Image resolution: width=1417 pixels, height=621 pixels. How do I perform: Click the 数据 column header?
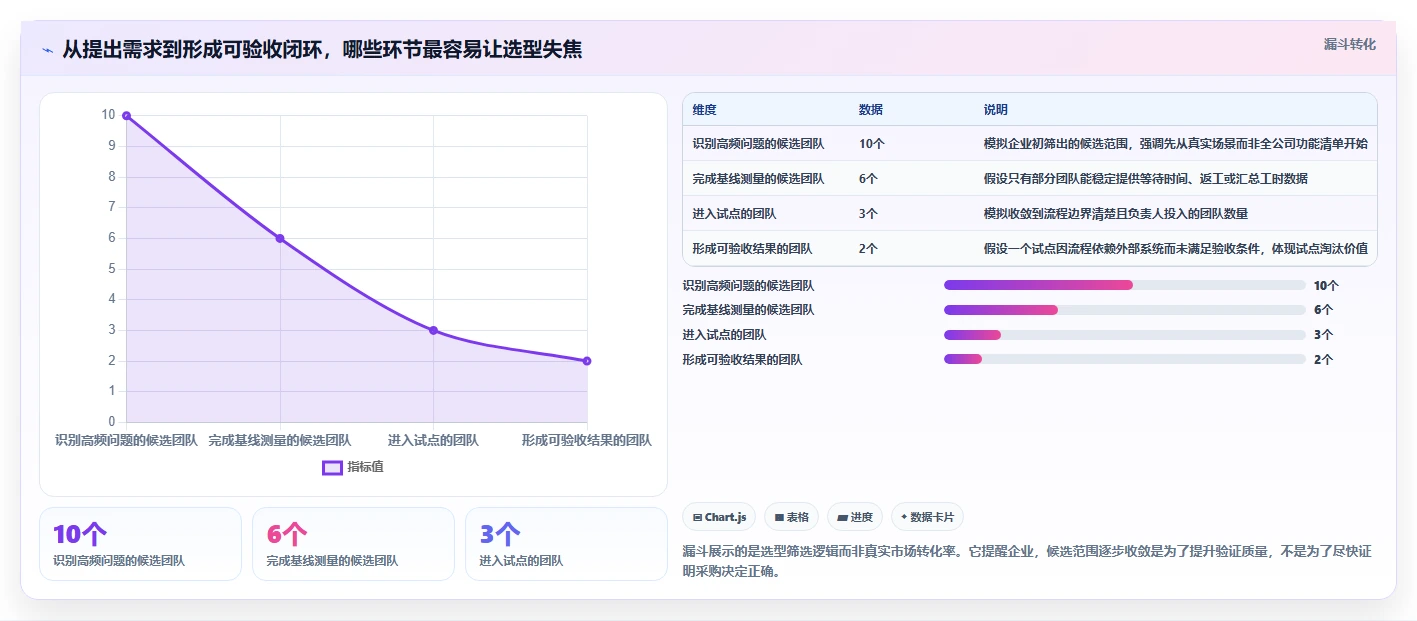870,110
